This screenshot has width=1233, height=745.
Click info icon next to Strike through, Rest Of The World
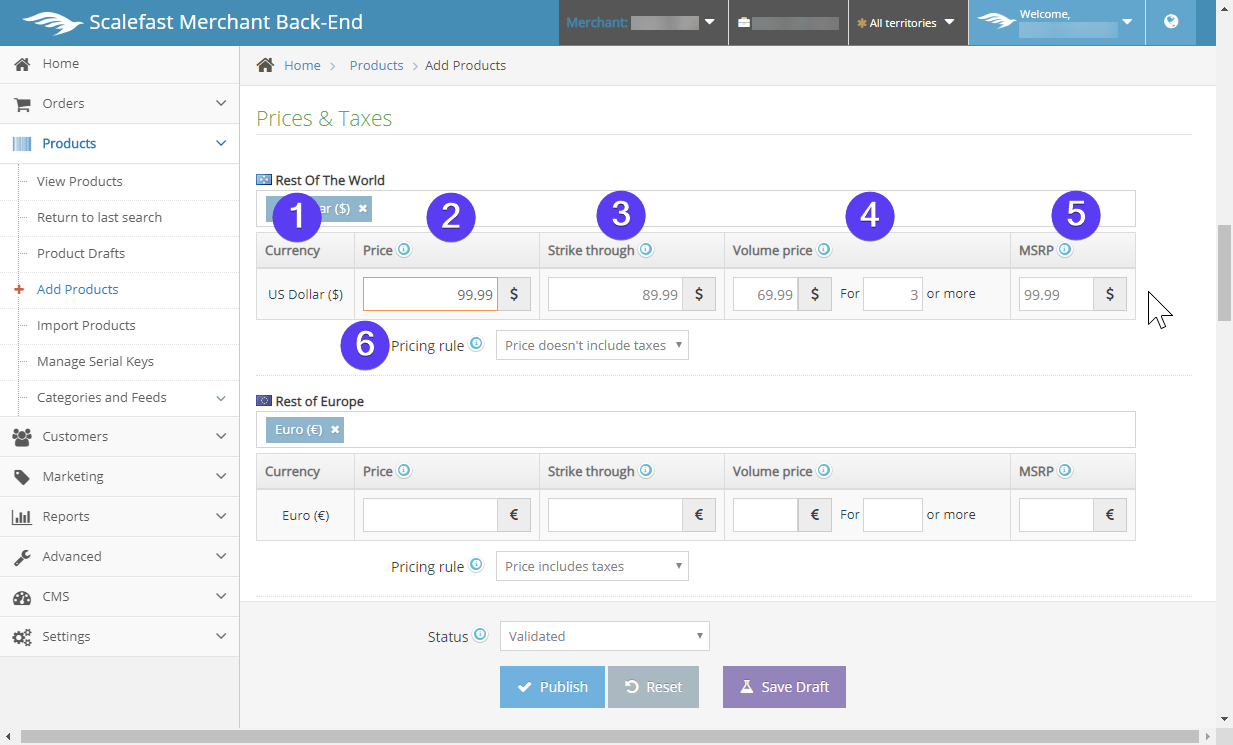[646, 250]
